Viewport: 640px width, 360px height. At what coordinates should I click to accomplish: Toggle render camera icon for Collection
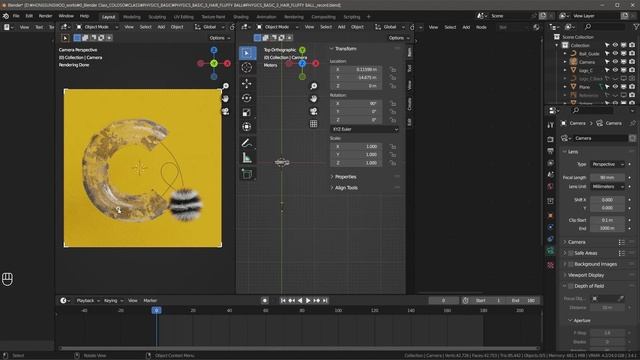(632, 45)
